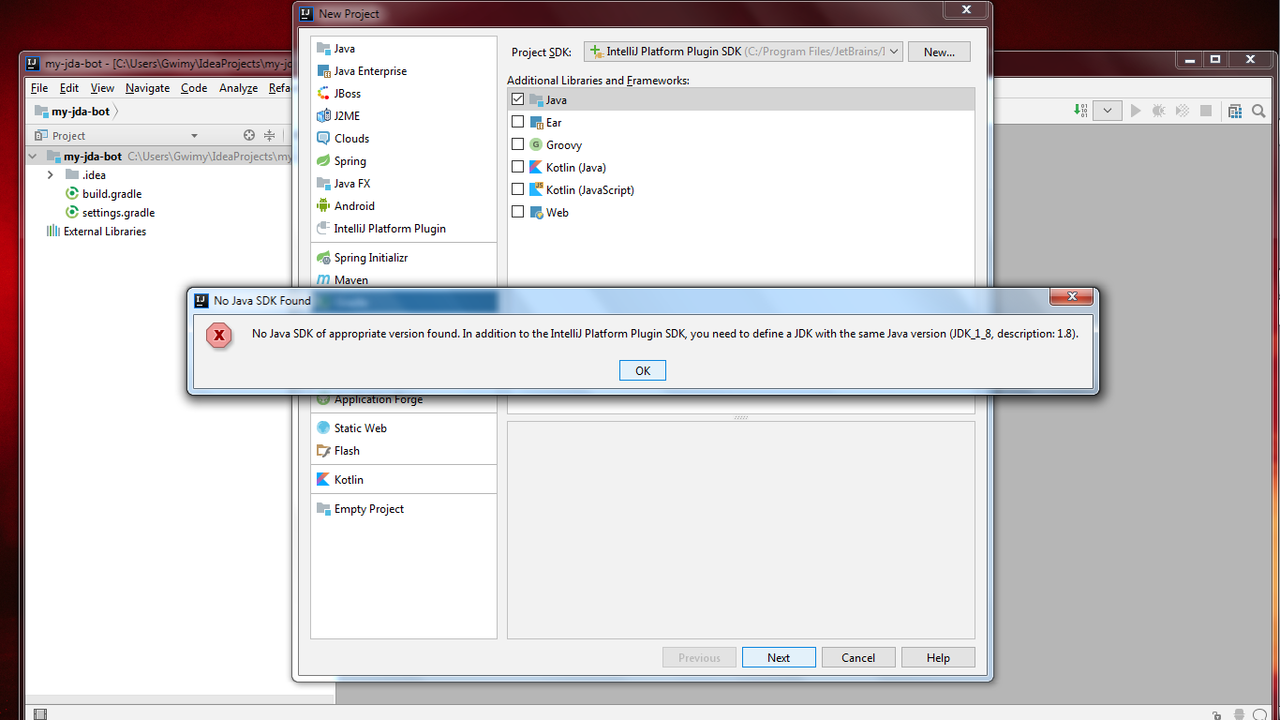Screen dimensions: 1280x720
Task: Click the Make Project build icon
Action: pos(1080,111)
